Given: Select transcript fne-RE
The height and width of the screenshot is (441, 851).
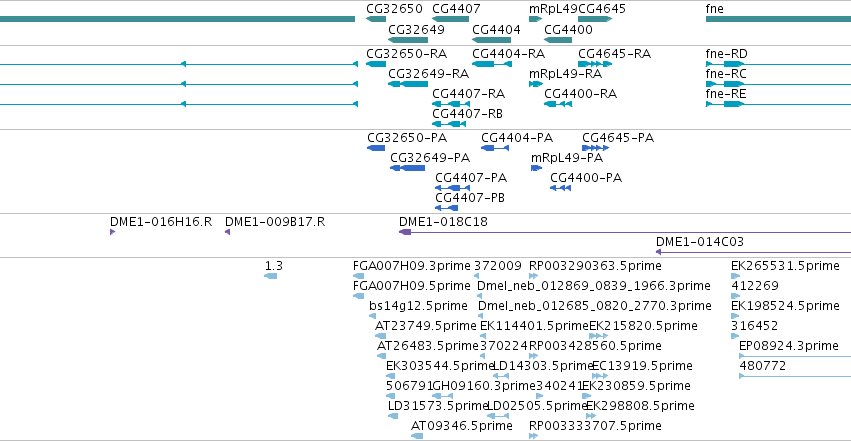Looking at the screenshot, I should point(726,94).
